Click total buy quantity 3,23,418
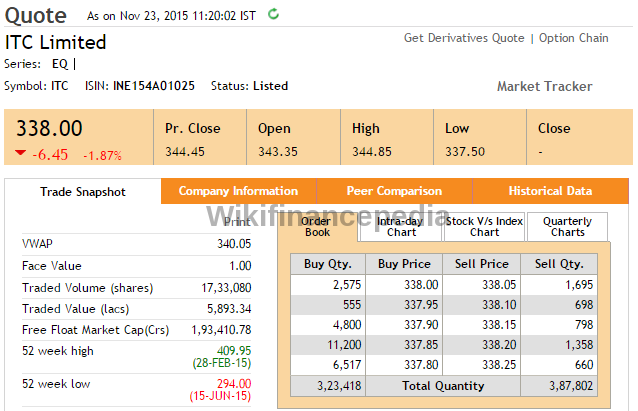 pyautogui.click(x=339, y=386)
